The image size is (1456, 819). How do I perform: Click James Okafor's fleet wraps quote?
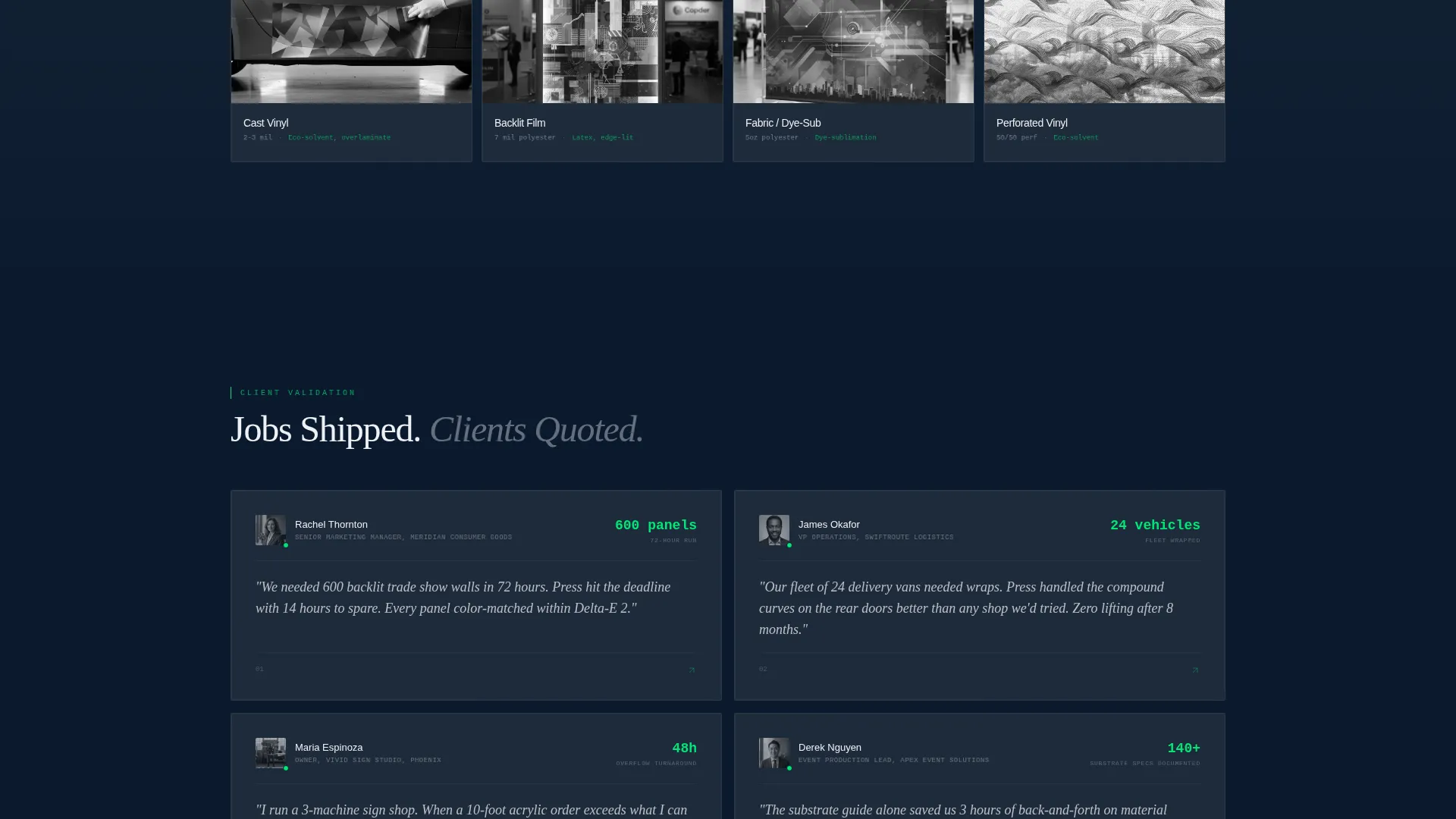966,608
